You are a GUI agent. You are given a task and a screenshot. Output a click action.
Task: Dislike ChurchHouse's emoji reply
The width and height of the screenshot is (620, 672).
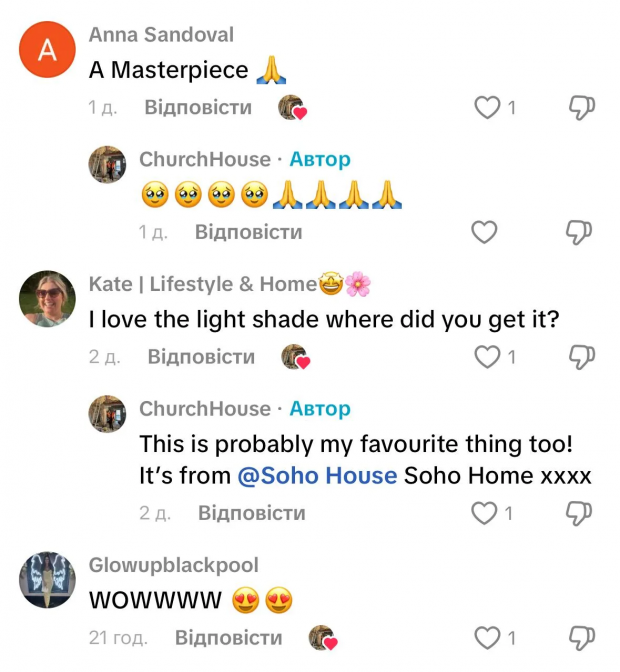[579, 232]
